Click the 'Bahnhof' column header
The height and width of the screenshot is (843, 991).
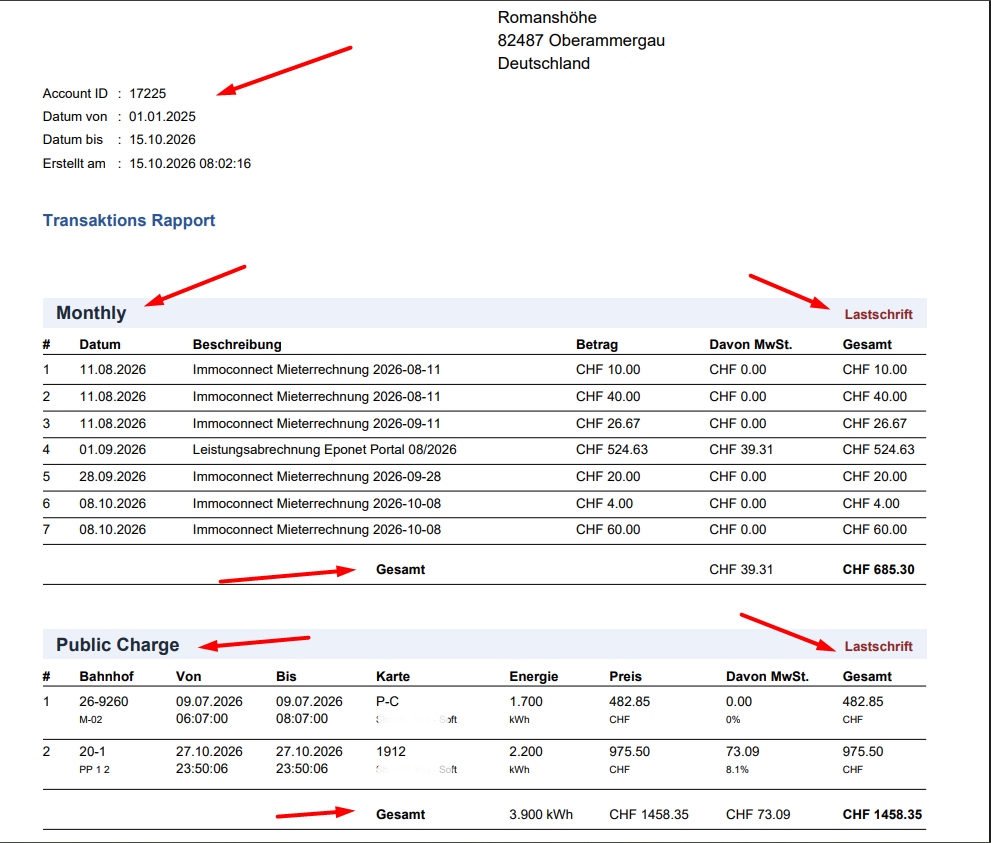tap(107, 676)
